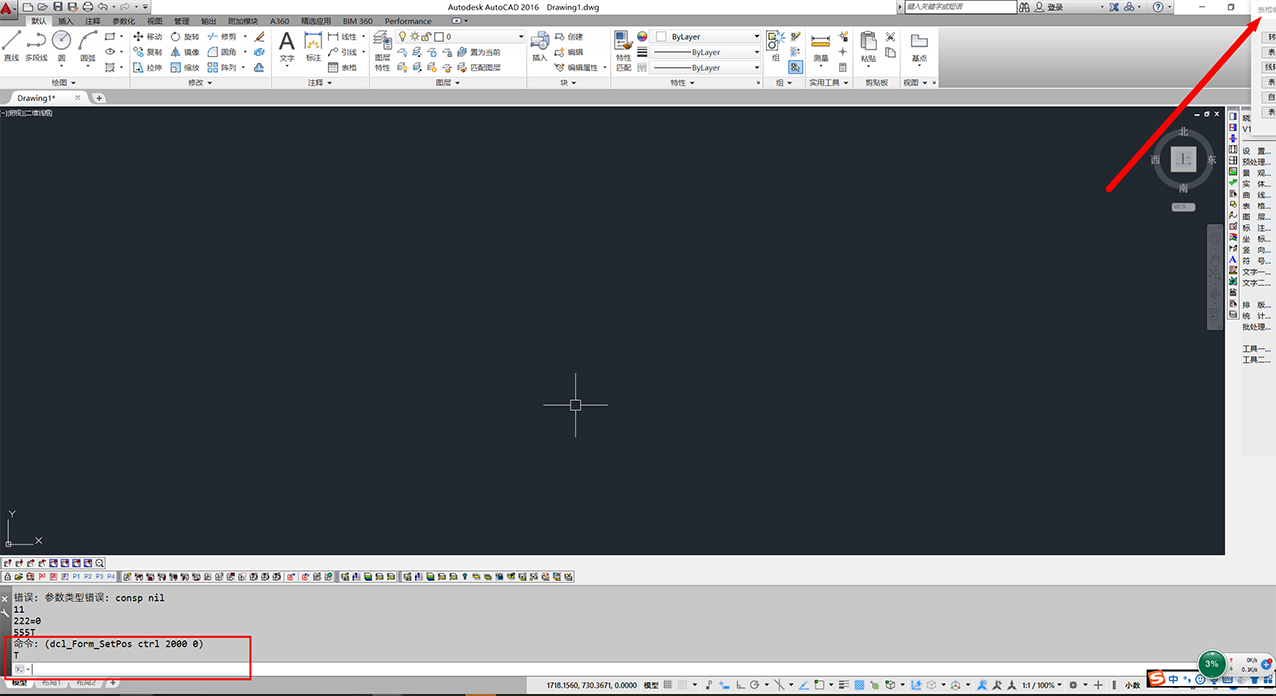Screen dimensions: 1276x696
Task: Open the 注释 ribbon tab
Action: 92,21
